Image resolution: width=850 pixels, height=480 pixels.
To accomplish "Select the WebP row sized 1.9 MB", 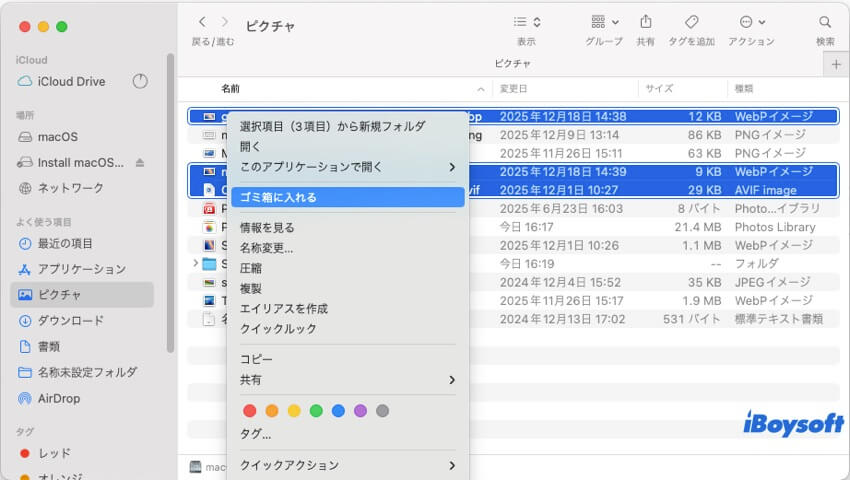I will 513,300.
